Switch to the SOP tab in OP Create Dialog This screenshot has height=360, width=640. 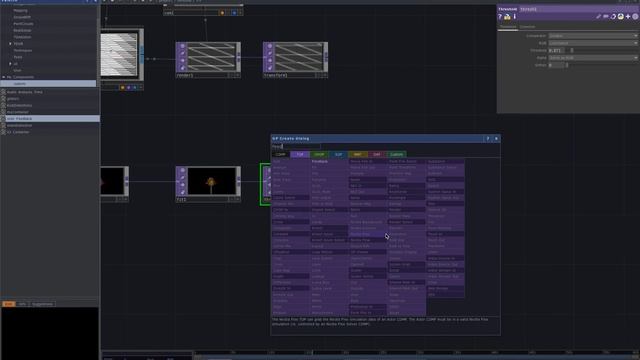(338, 154)
